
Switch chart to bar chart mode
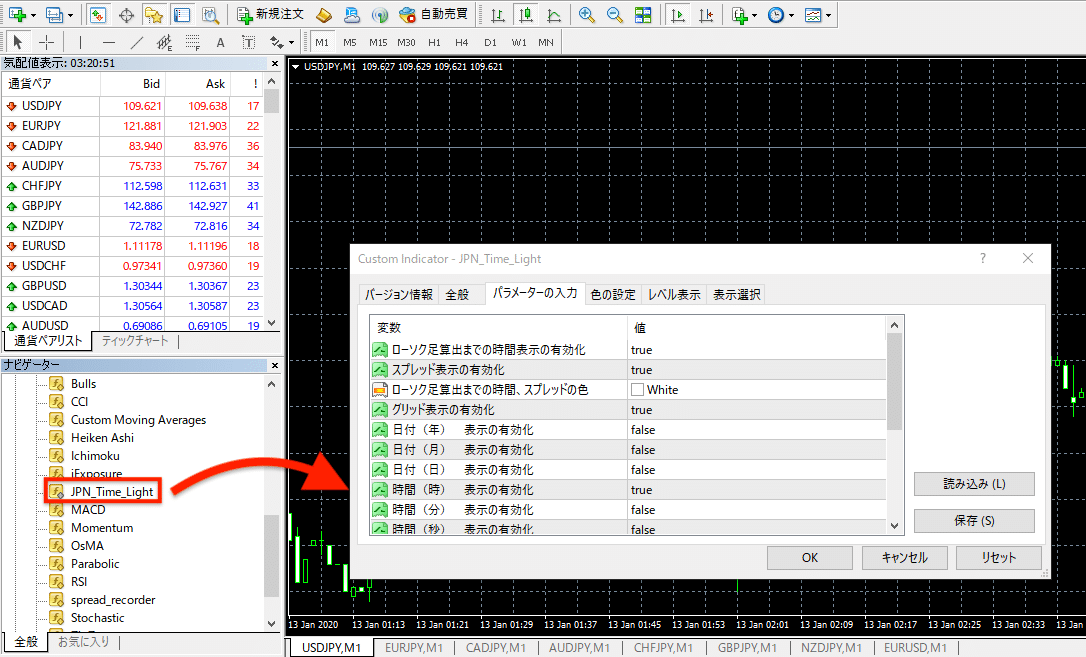tap(497, 15)
